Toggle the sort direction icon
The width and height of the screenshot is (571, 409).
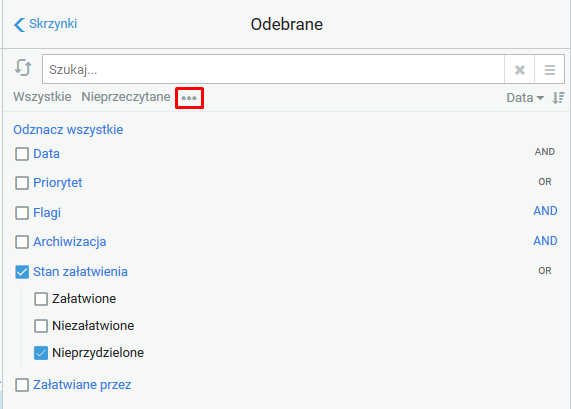(558, 98)
